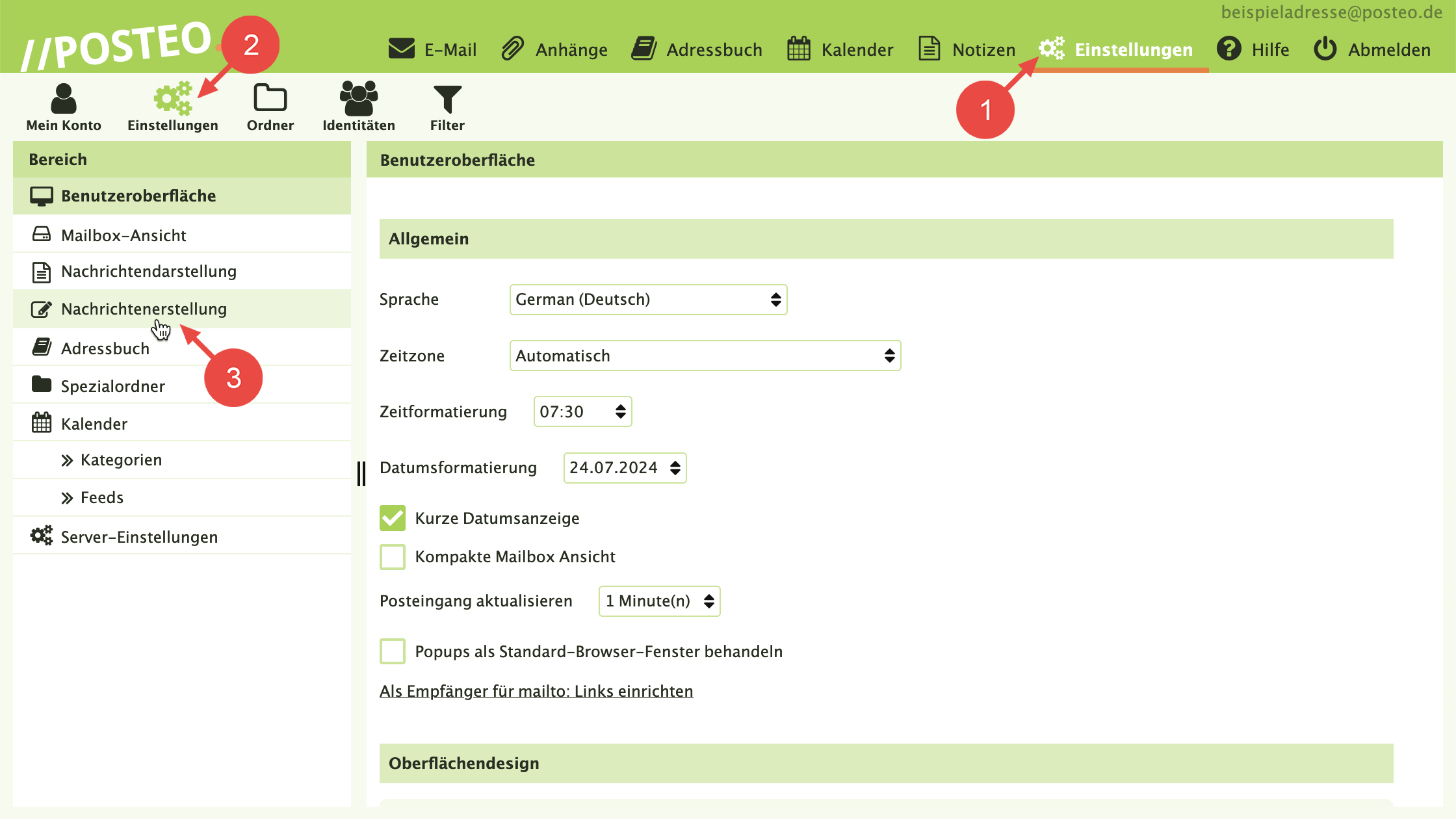Viewport: 1456px width, 819px height.
Task: Click the Abmelden power icon
Action: 1325,49
